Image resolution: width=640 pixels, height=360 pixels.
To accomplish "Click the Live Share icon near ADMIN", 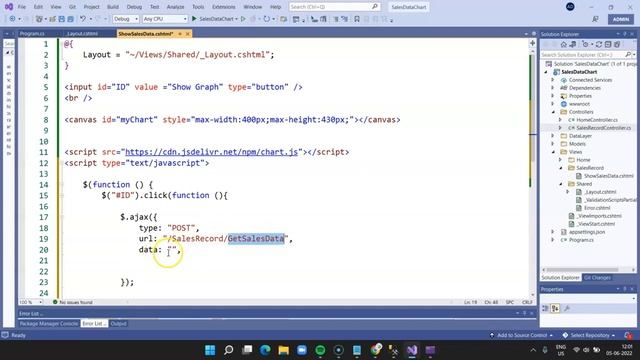I will click(x=596, y=19).
